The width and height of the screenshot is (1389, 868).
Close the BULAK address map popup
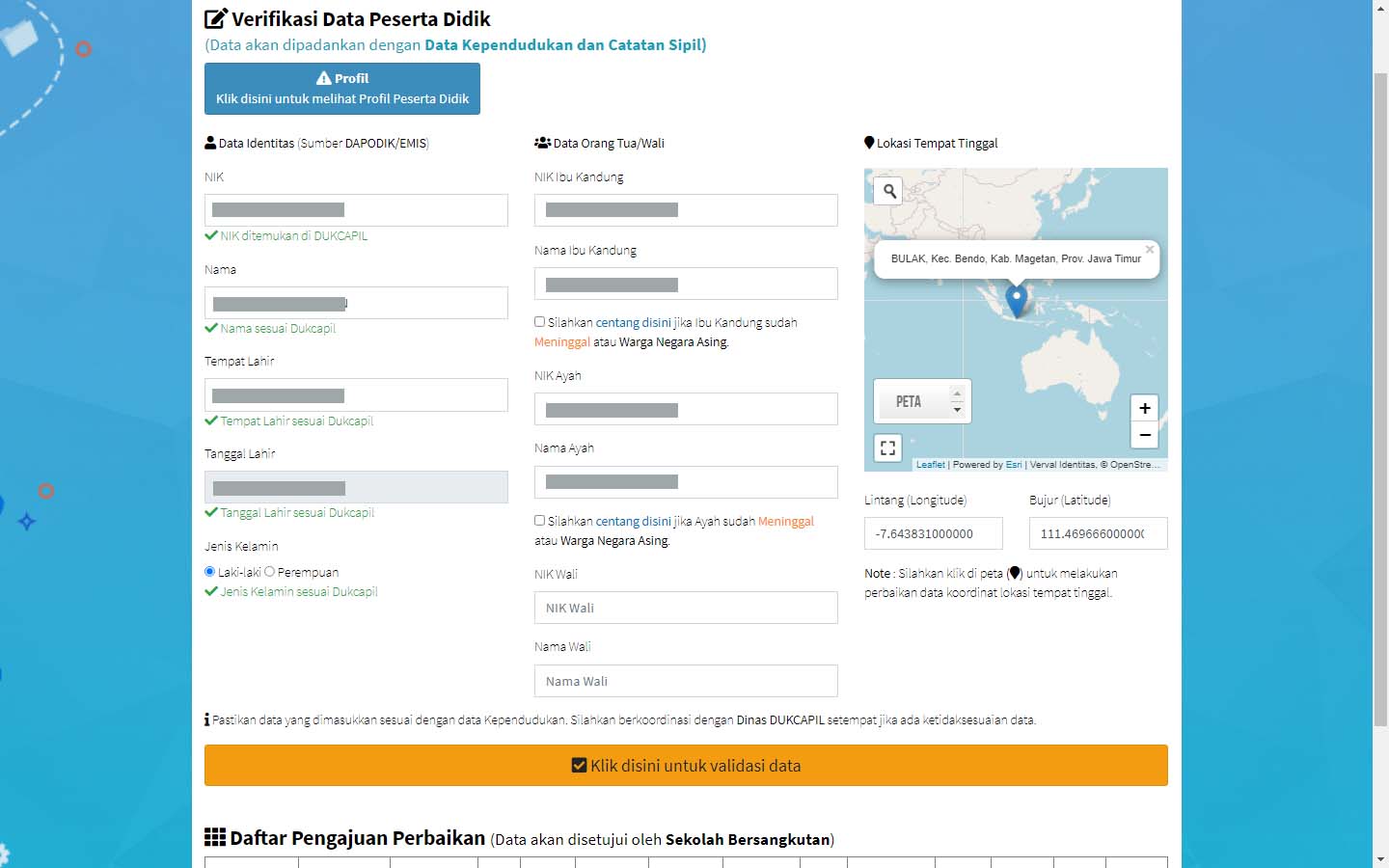1149,250
